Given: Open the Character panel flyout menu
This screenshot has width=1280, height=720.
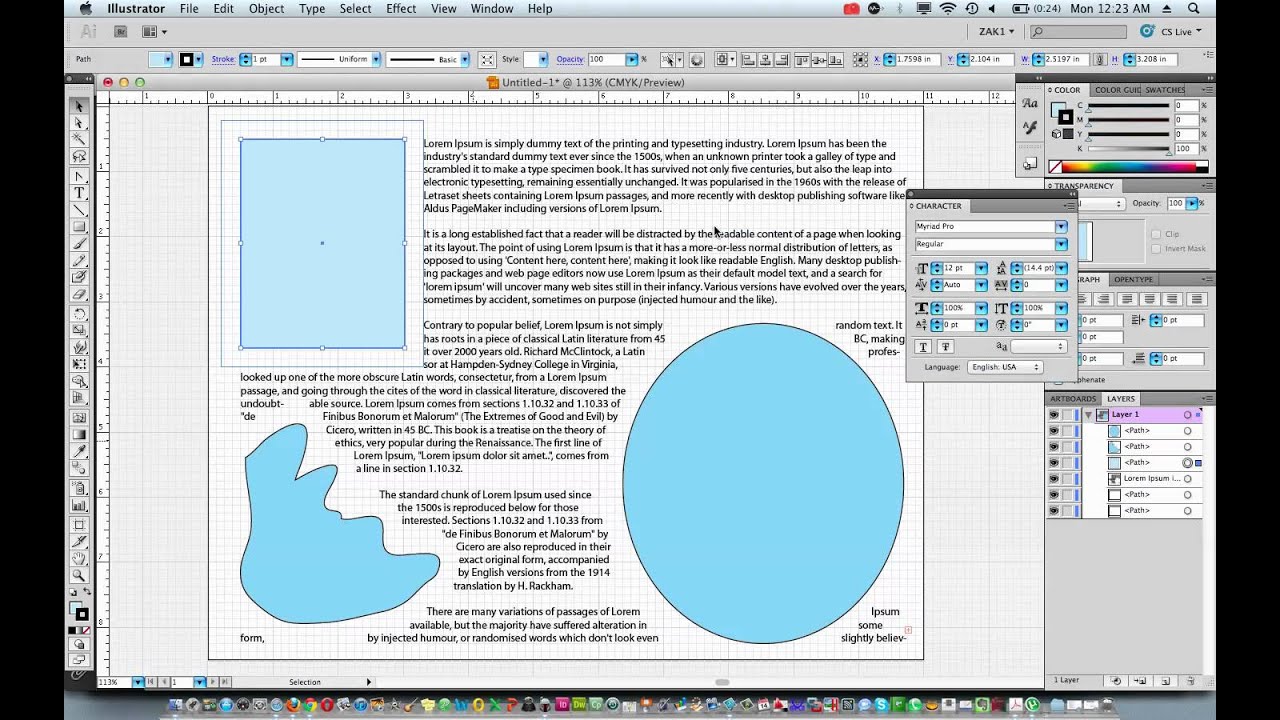Looking at the screenshot, I should pos(1068,206).
